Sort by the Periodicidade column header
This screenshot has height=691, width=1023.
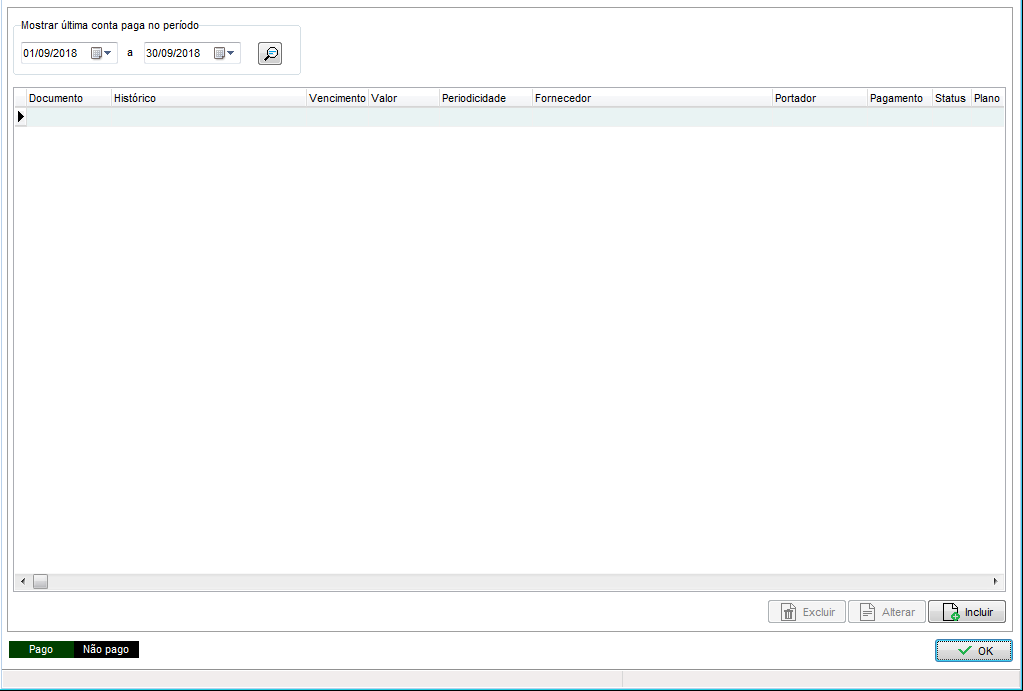click(x=485, y=98)
